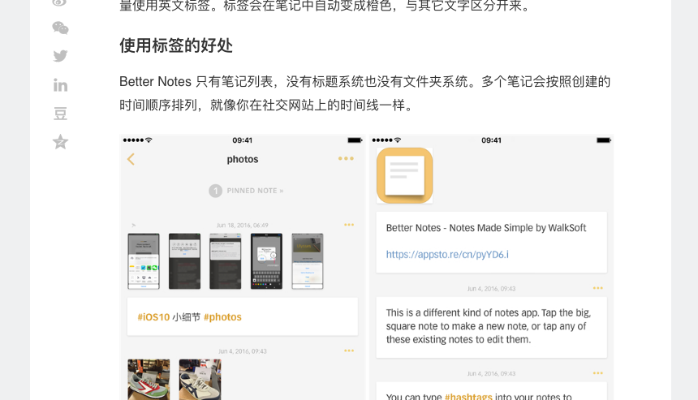Click the 'photos' screen title
698x400 pixels.
(x=242, y=159)
